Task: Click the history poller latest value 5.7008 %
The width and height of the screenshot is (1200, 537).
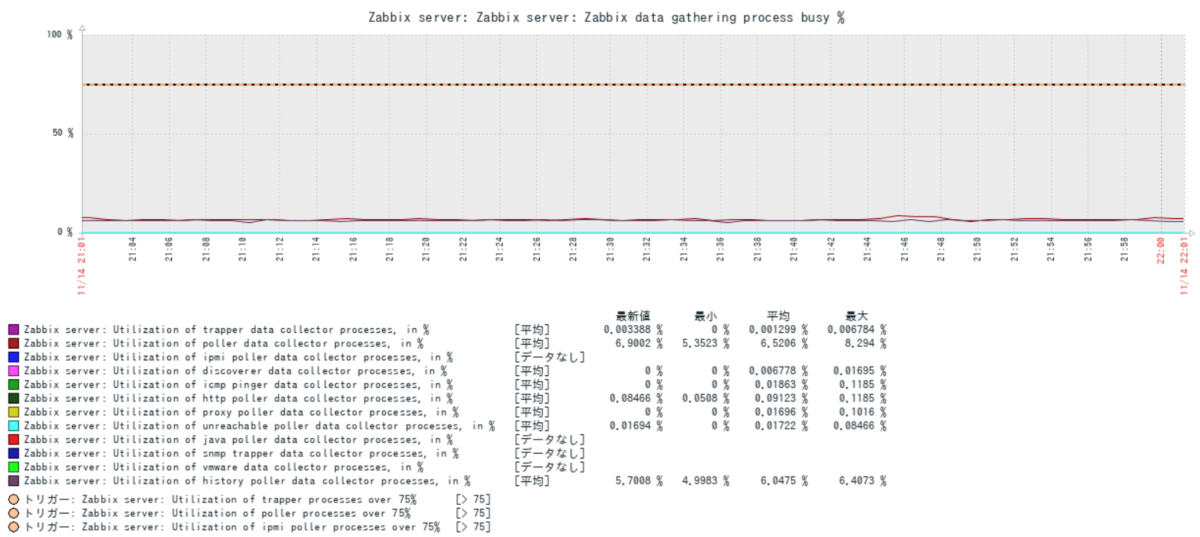Action: click(x=639, y=481)
